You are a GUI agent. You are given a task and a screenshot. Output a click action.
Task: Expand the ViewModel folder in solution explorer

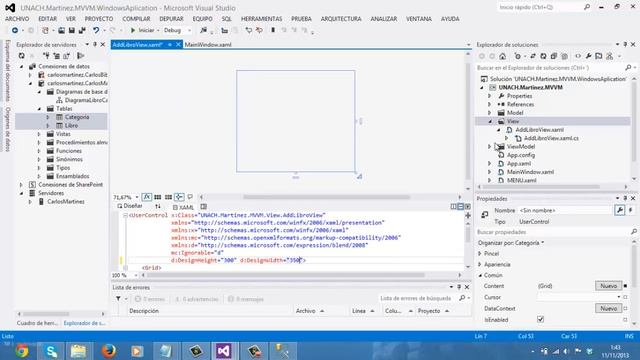[x=489, y=147]
